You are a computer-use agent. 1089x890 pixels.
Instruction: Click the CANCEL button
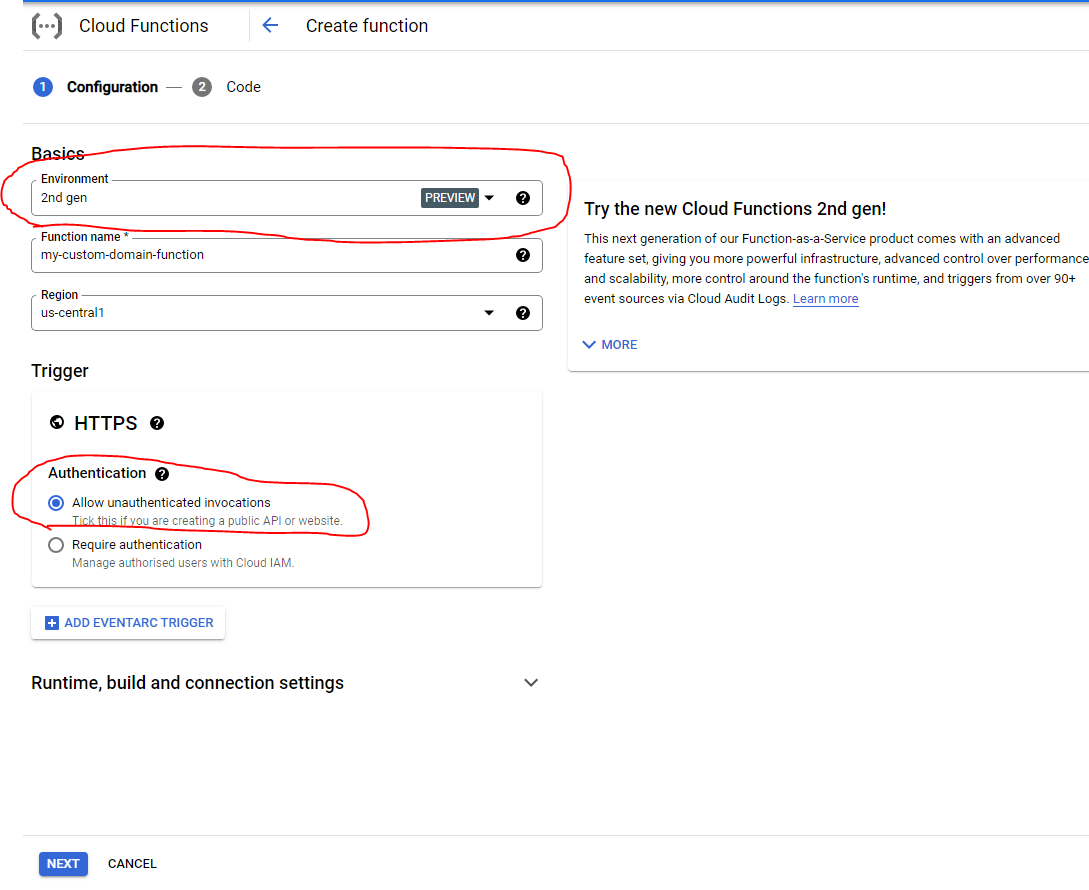click(132, 864)
